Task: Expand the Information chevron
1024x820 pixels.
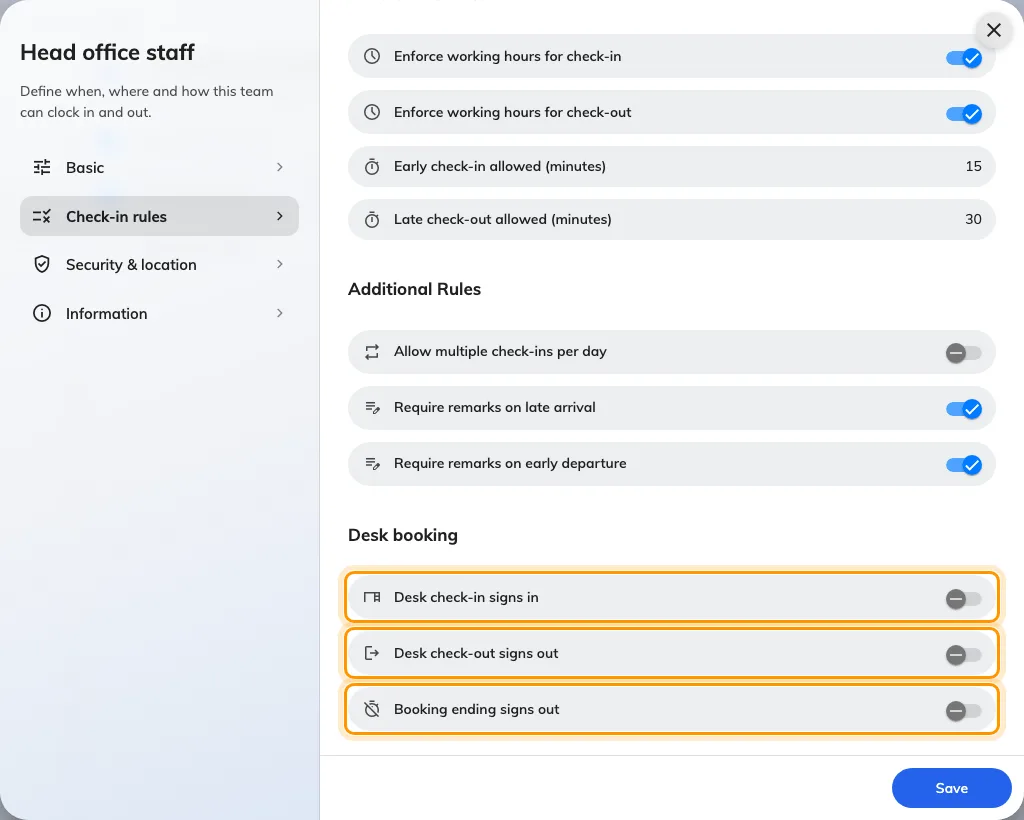Action: 280,313
